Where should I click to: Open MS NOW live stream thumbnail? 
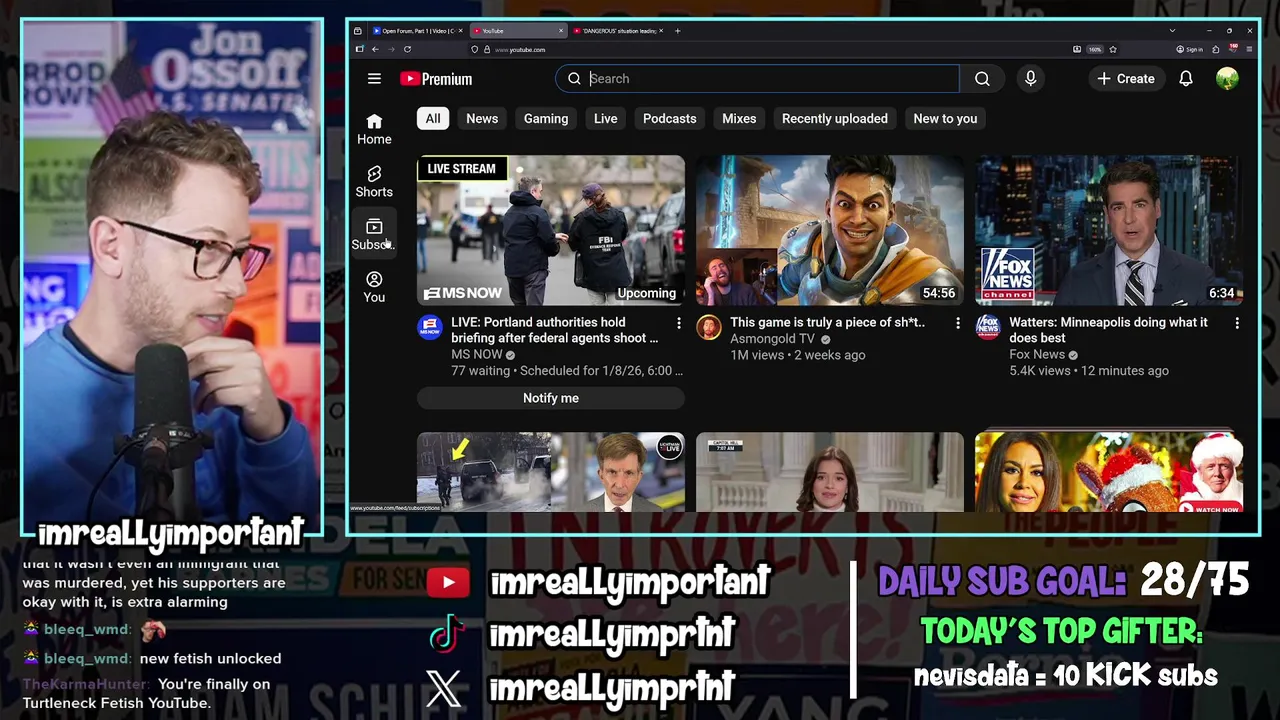551,230
